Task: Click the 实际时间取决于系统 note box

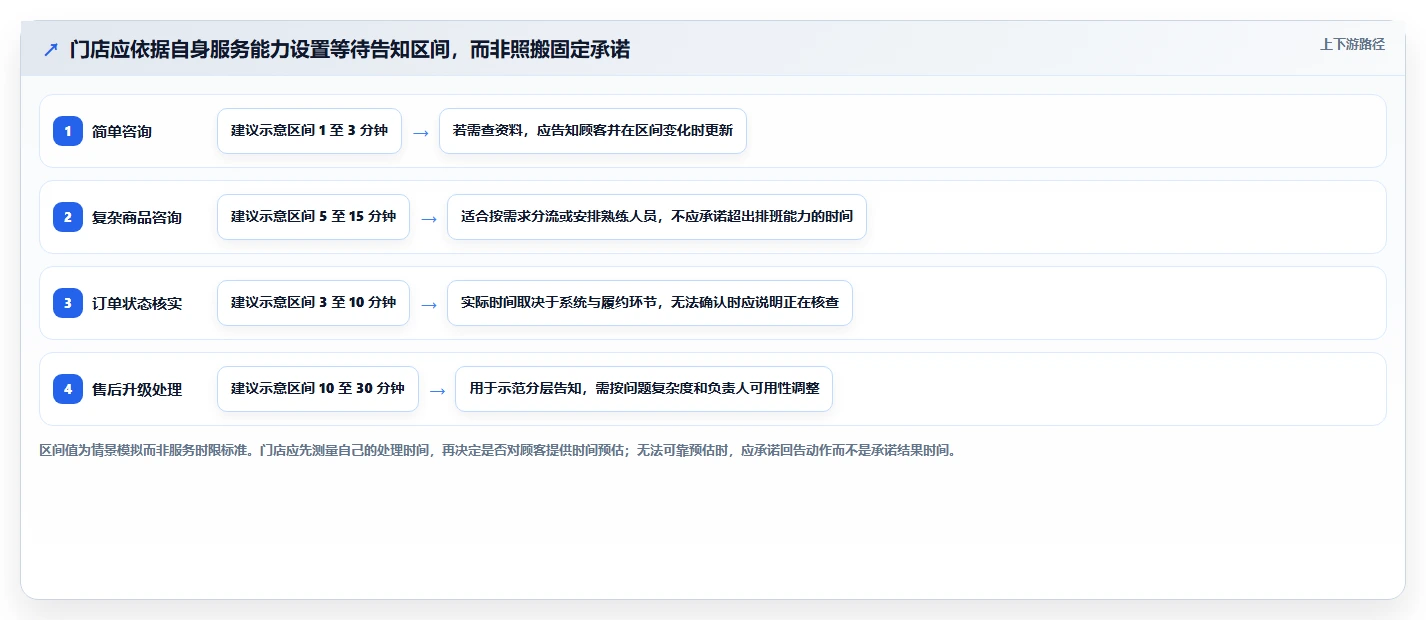Action: 650,303
